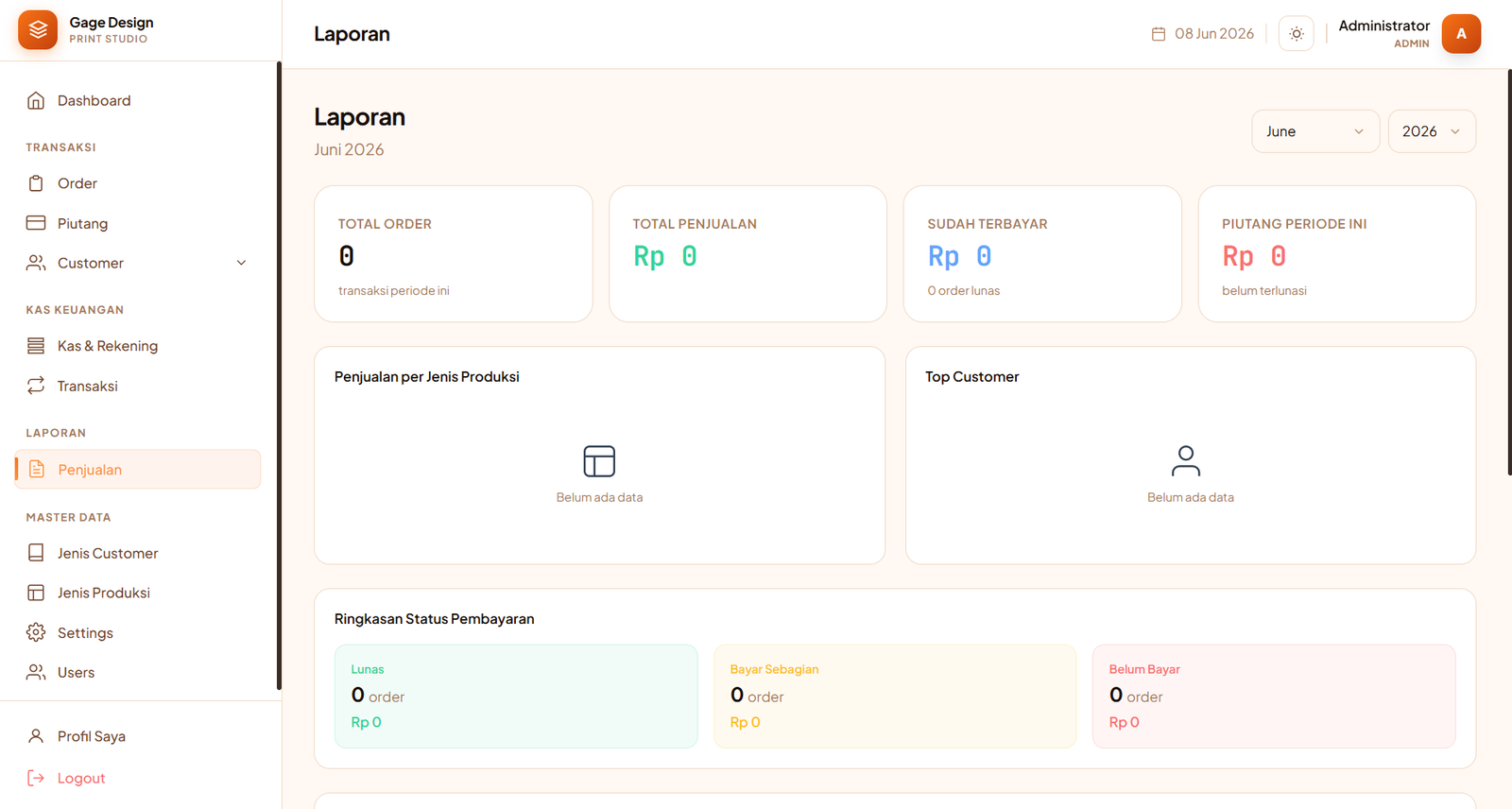Open the Piutang menu item
The width and height of the screenshot is (1512, 809).
pyautogui.click(x=138, y=223)
